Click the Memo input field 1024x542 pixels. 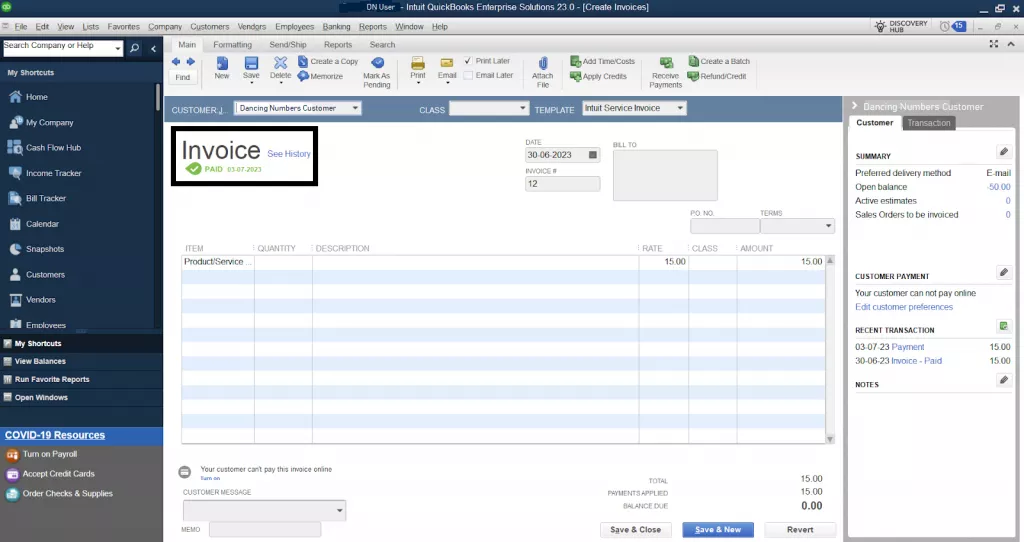coord(264,530)
